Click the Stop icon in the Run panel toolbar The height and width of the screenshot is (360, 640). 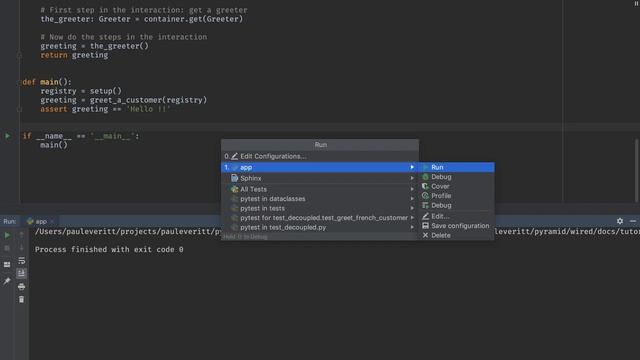point(7,248)
